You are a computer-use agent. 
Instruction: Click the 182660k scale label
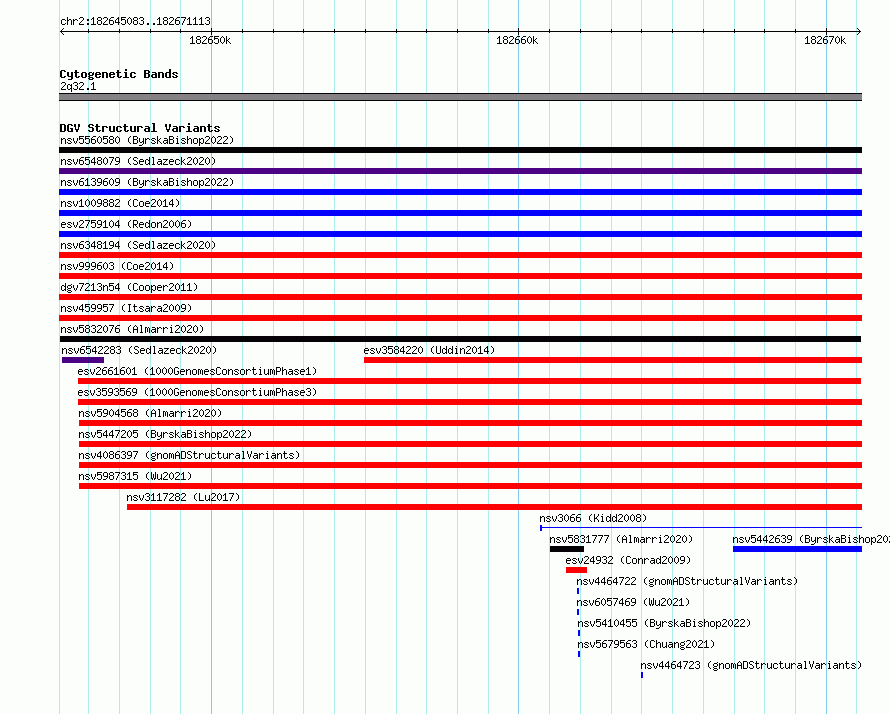click(x=517, y=40)
